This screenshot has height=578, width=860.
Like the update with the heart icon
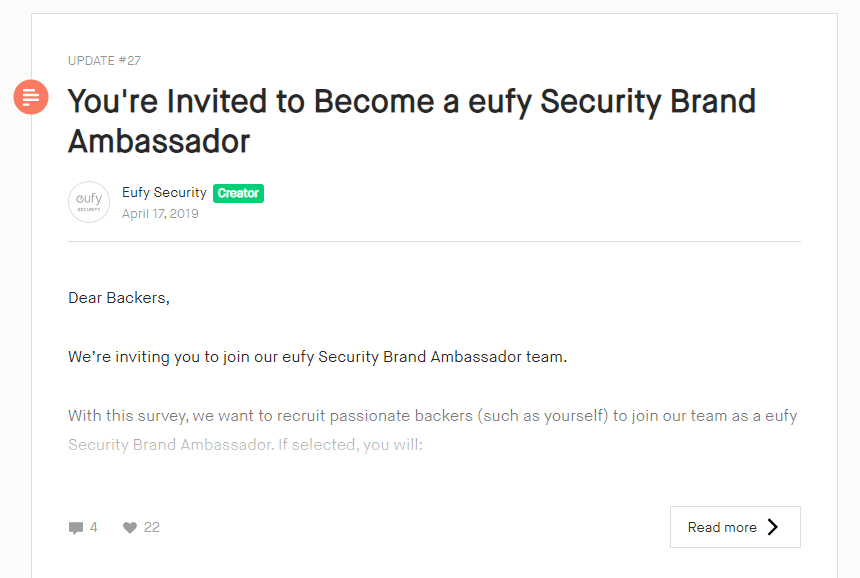pyautogui.click(x=130, y=528)
